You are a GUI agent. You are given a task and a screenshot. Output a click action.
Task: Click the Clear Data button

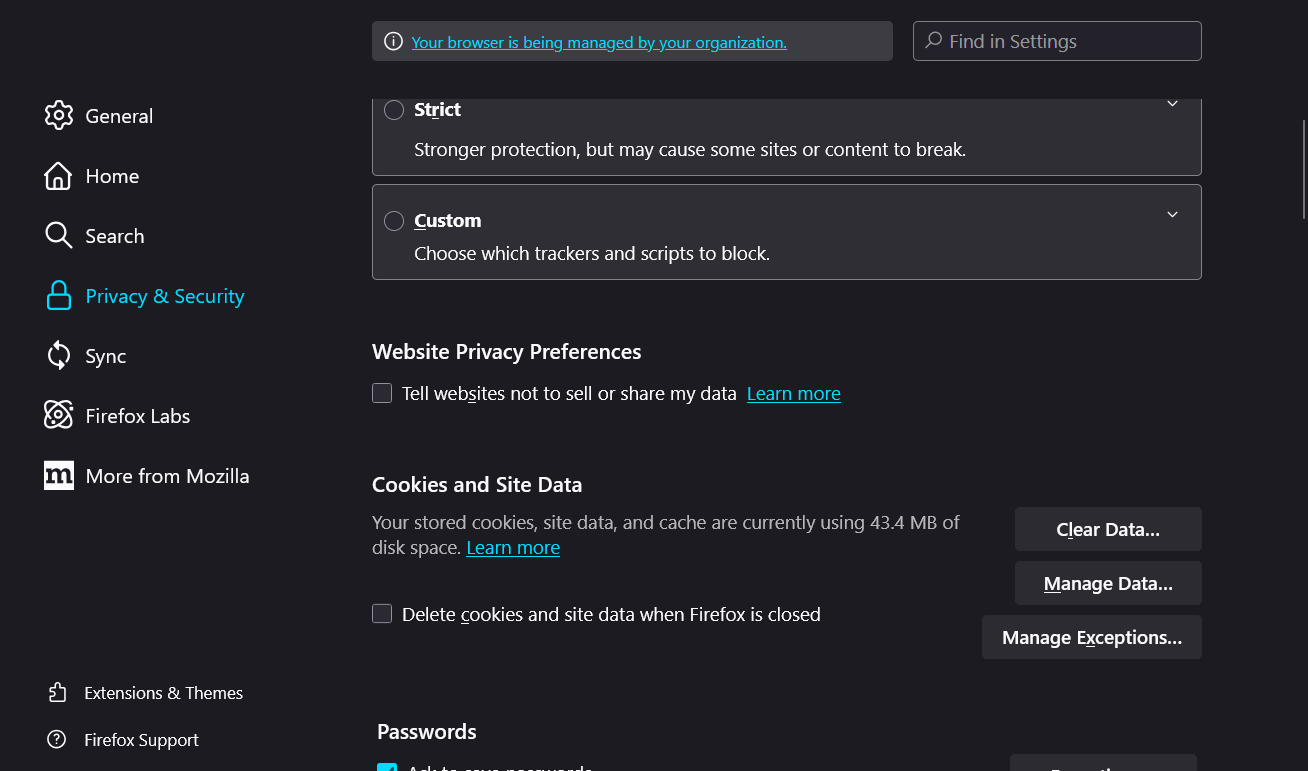1108,529
